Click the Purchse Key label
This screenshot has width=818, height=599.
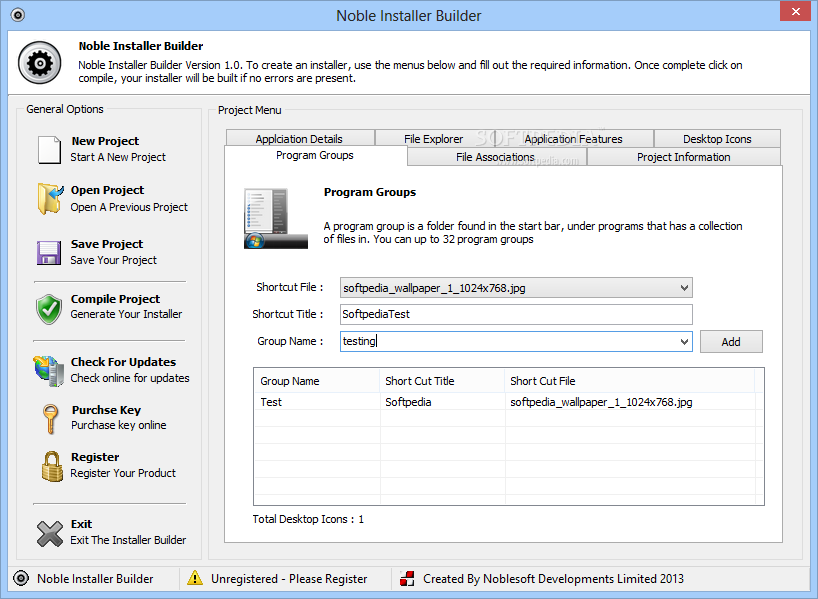click(106, 410)
